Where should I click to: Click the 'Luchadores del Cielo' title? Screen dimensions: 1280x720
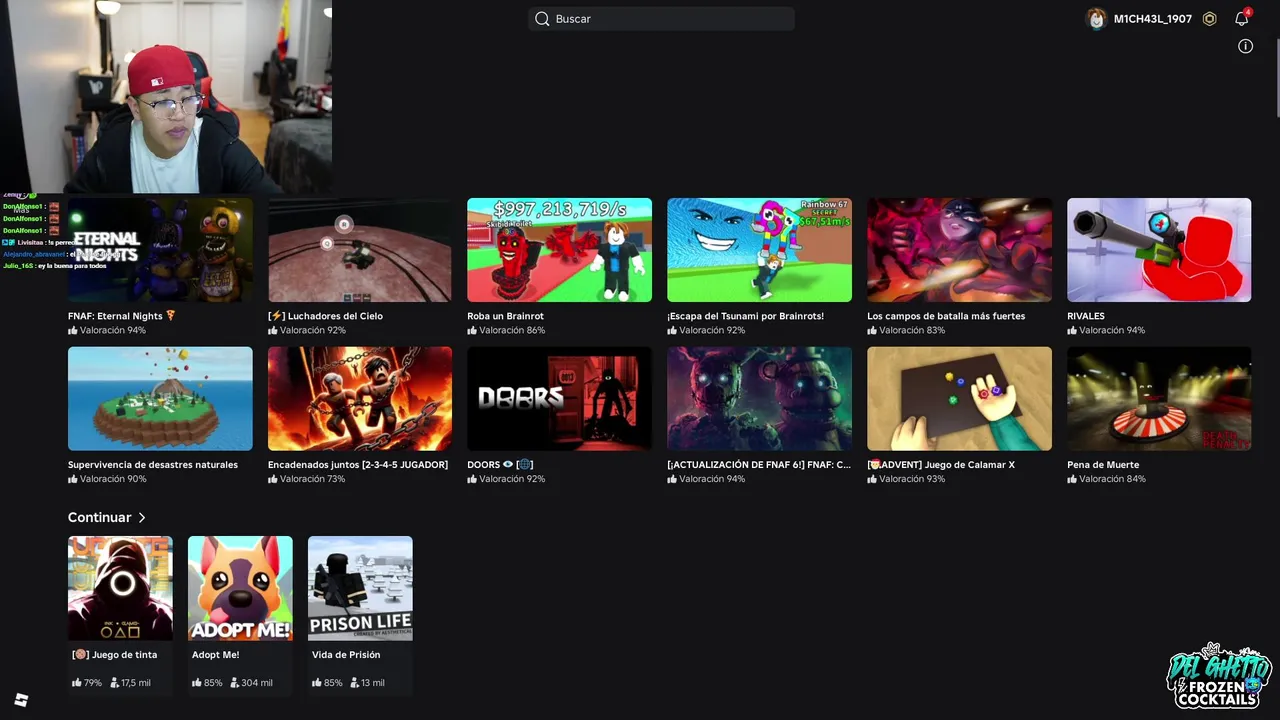(x=325, y=316)
